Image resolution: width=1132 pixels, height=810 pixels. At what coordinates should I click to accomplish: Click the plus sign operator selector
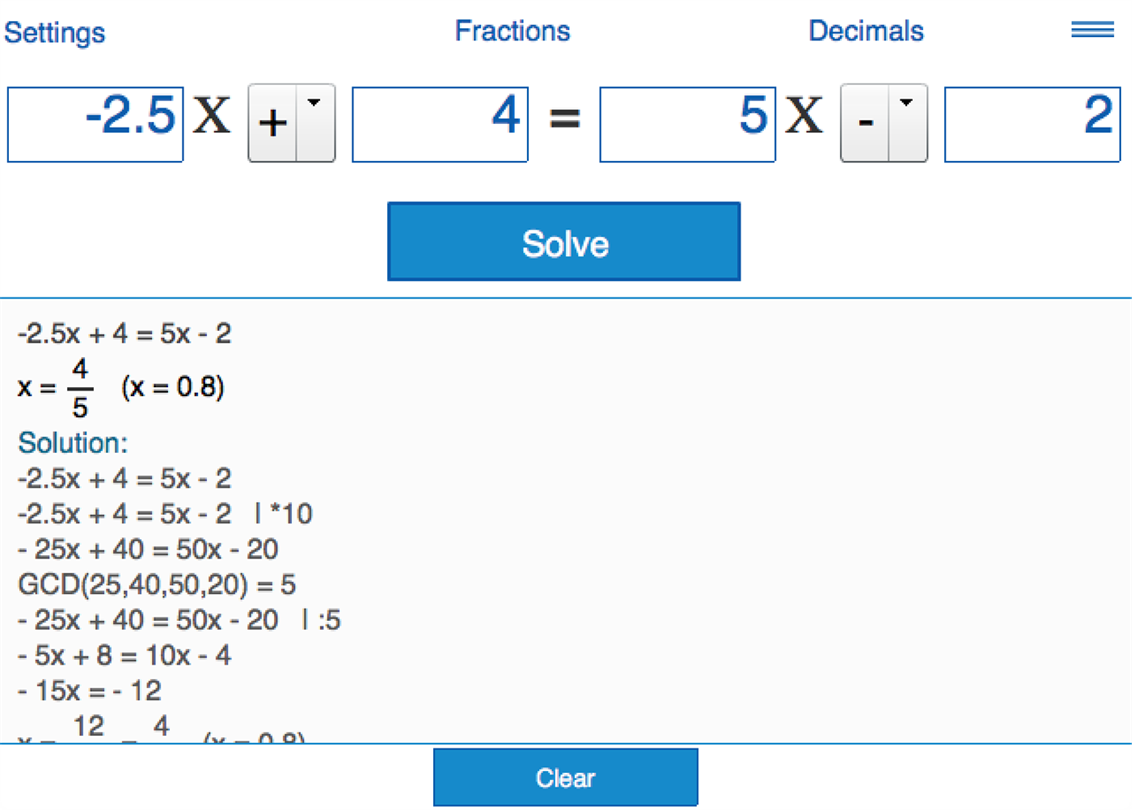tap(274, 124)
